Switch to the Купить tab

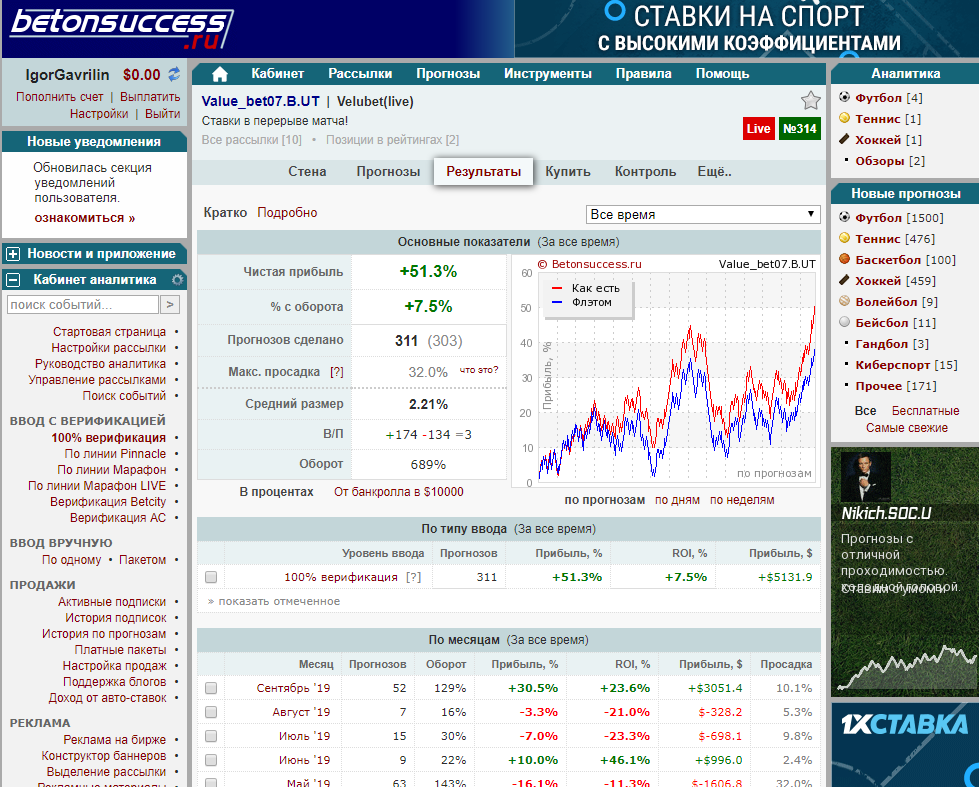(x=568, y=171)
